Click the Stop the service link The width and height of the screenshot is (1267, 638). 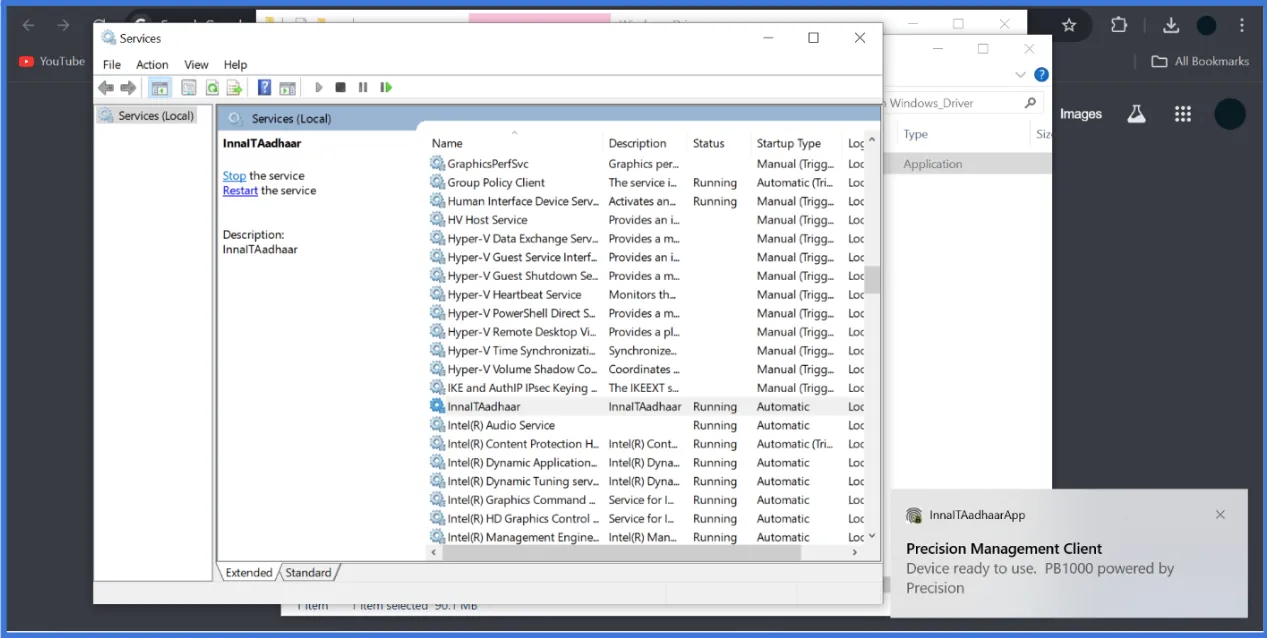coord(234,176)
